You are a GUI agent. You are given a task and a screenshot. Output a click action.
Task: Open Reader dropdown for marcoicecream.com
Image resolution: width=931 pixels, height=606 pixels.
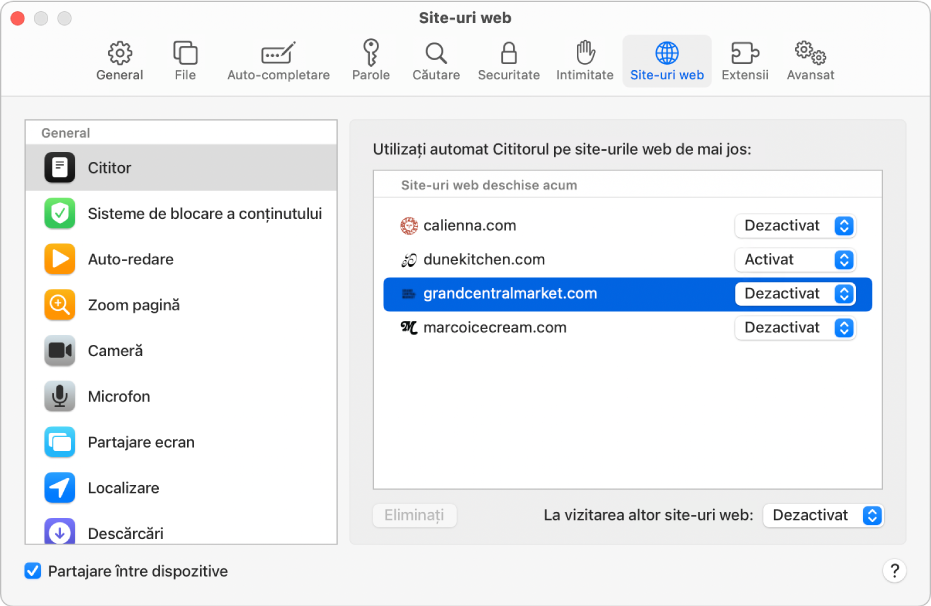[x=795, y=328]
